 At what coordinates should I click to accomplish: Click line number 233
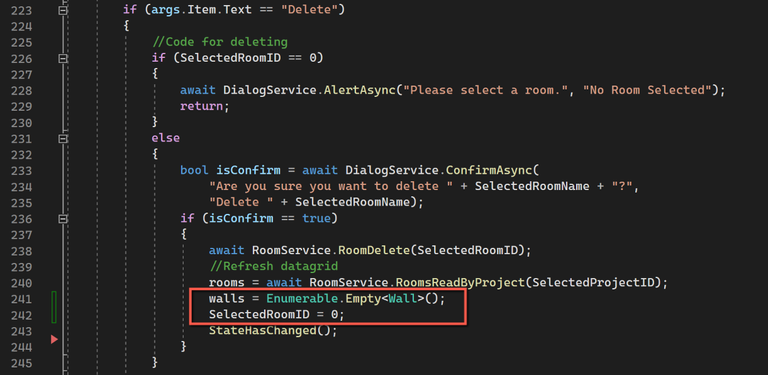tap(22, 170)
